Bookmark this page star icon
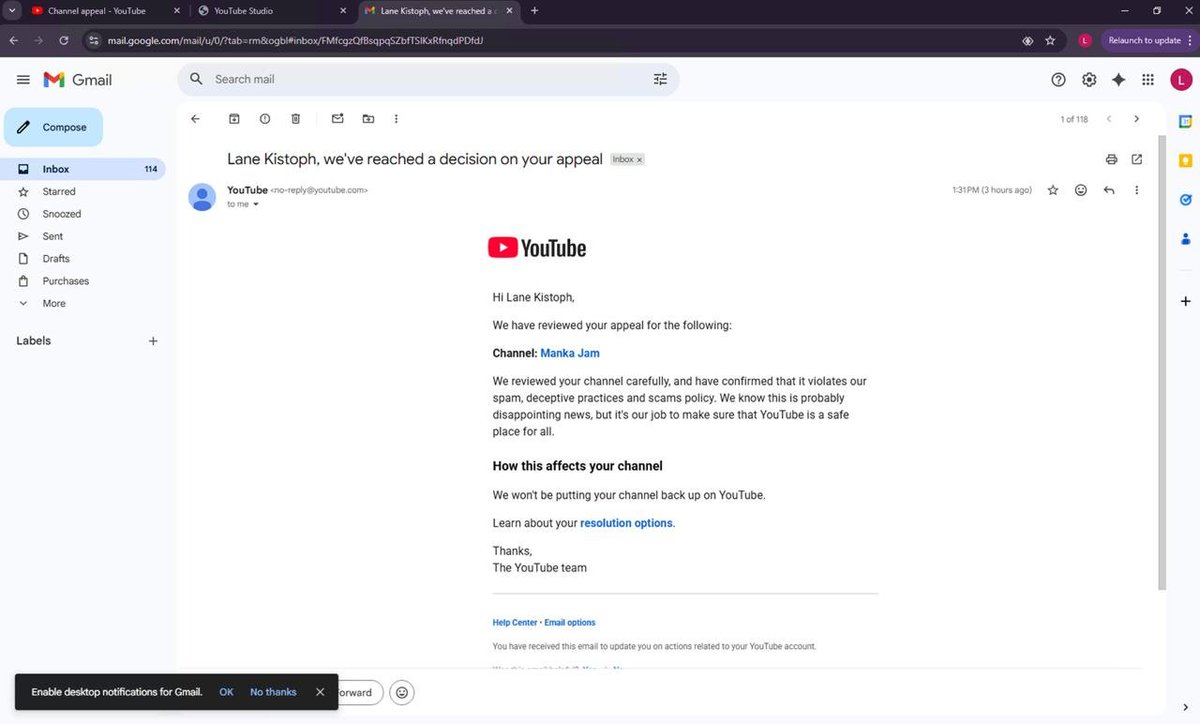 (x=1050, y=40)
